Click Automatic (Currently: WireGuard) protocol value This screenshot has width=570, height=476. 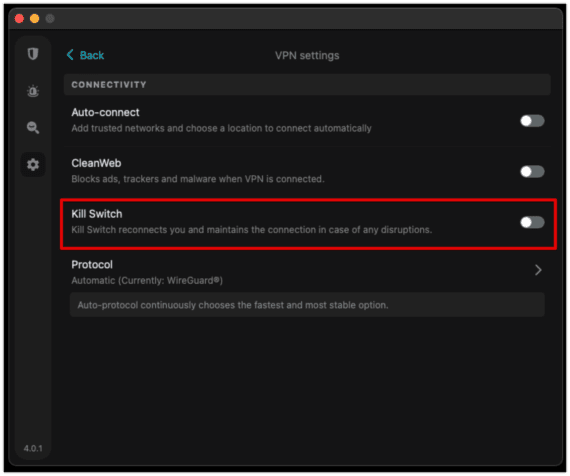click(147, 281)
